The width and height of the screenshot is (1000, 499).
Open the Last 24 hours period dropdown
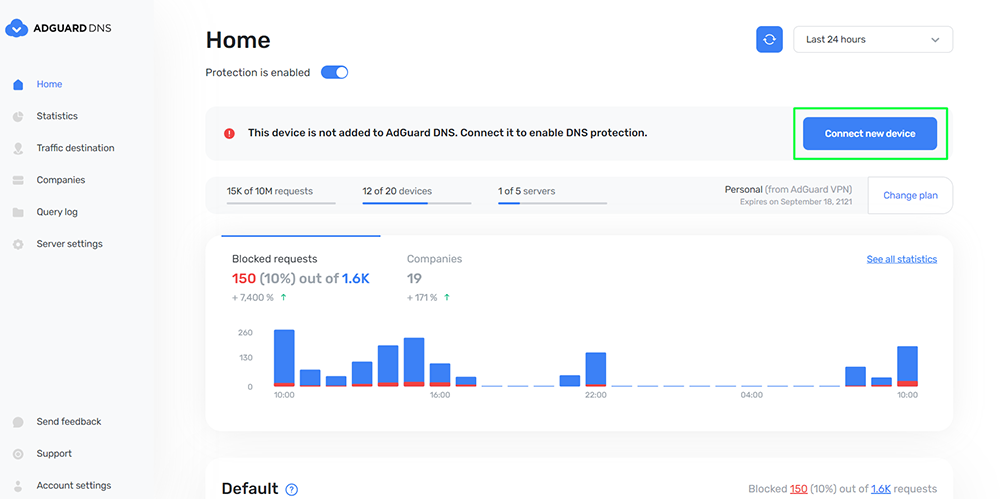coord(873,40)
